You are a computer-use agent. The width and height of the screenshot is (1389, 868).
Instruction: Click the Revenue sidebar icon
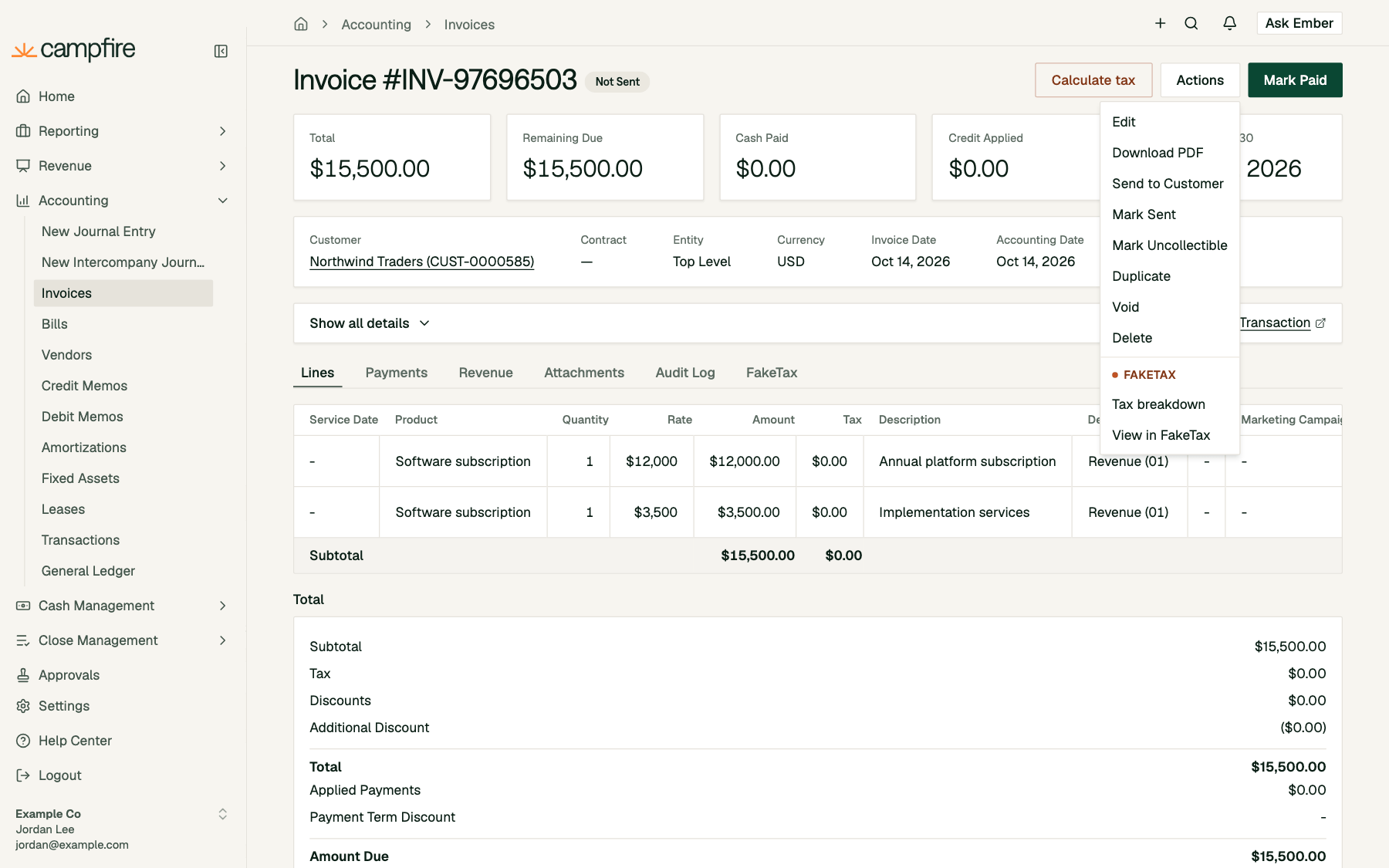[23, 166]
